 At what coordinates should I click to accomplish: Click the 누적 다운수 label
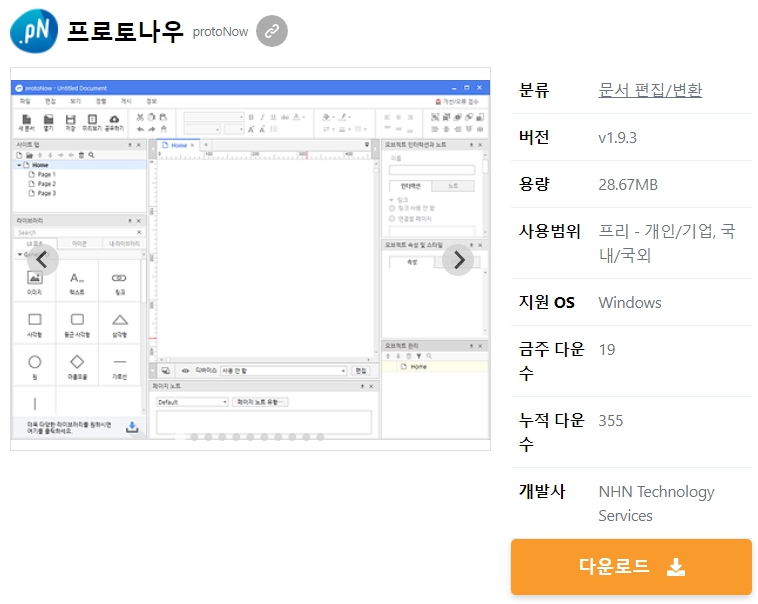552,432
